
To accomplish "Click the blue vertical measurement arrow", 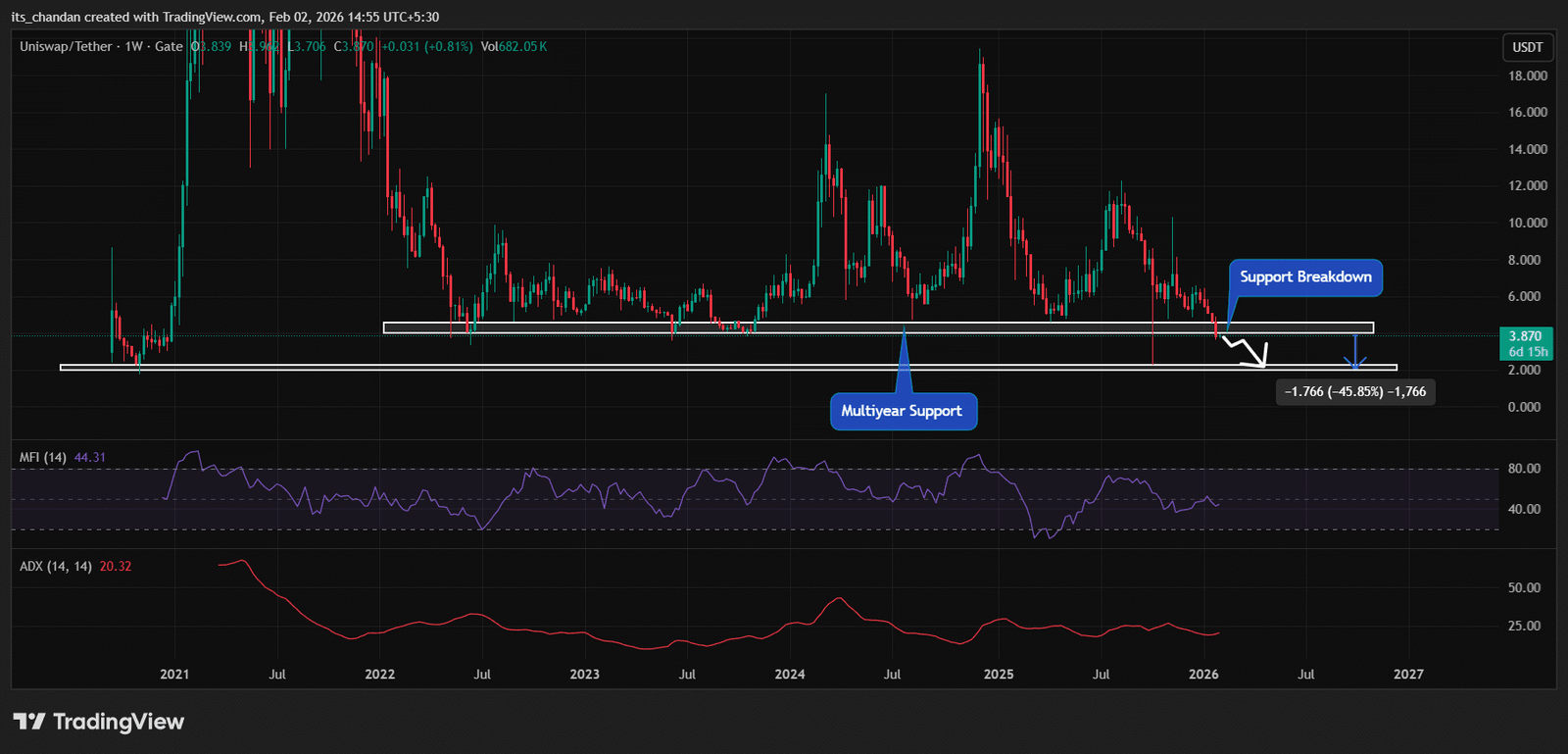I will pyautogui.click(x=1355, y=351).
